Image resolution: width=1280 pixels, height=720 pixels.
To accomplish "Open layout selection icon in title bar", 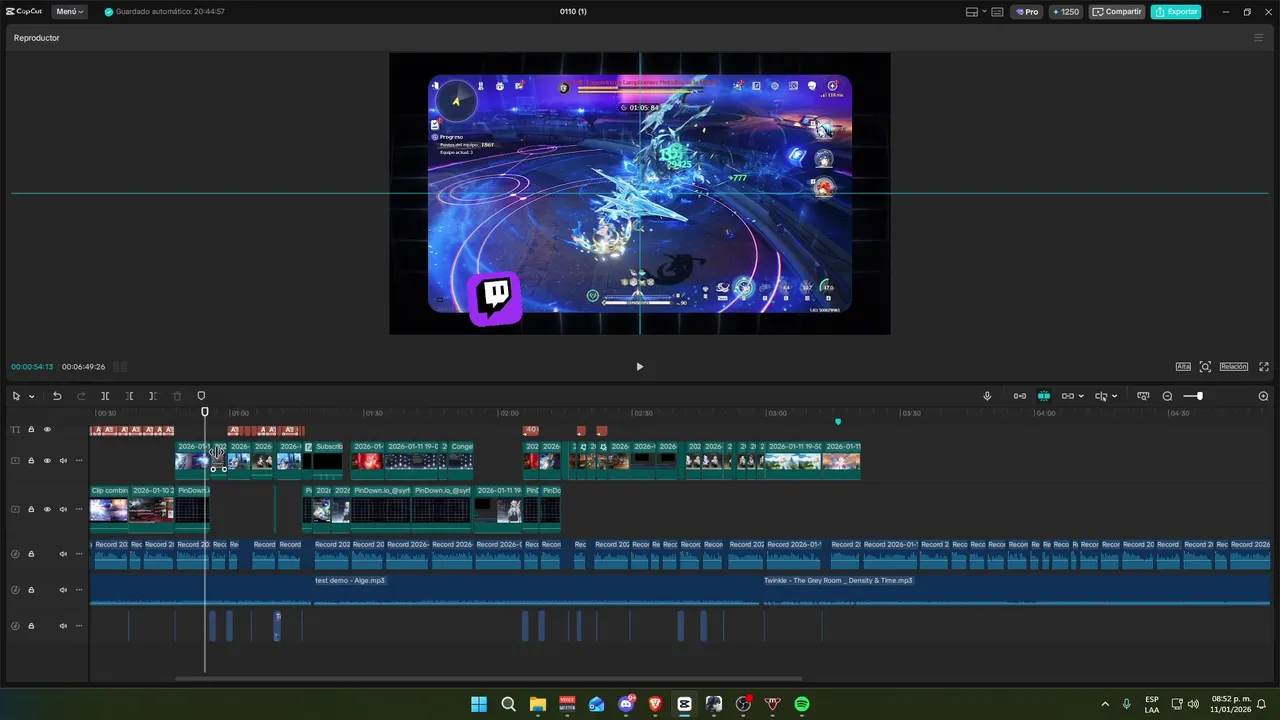I will coord(972,12).
